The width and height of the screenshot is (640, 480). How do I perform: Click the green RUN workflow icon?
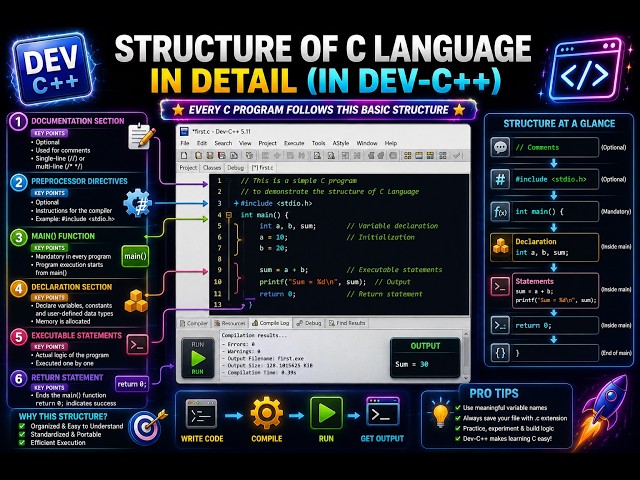(x=326, y=413)
